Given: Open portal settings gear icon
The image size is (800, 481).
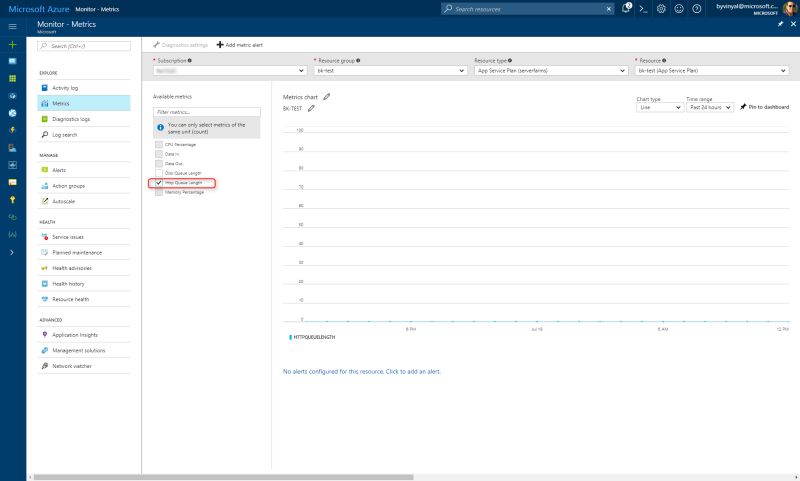Looking at the screenshot, I should click(x=661, y=9).
